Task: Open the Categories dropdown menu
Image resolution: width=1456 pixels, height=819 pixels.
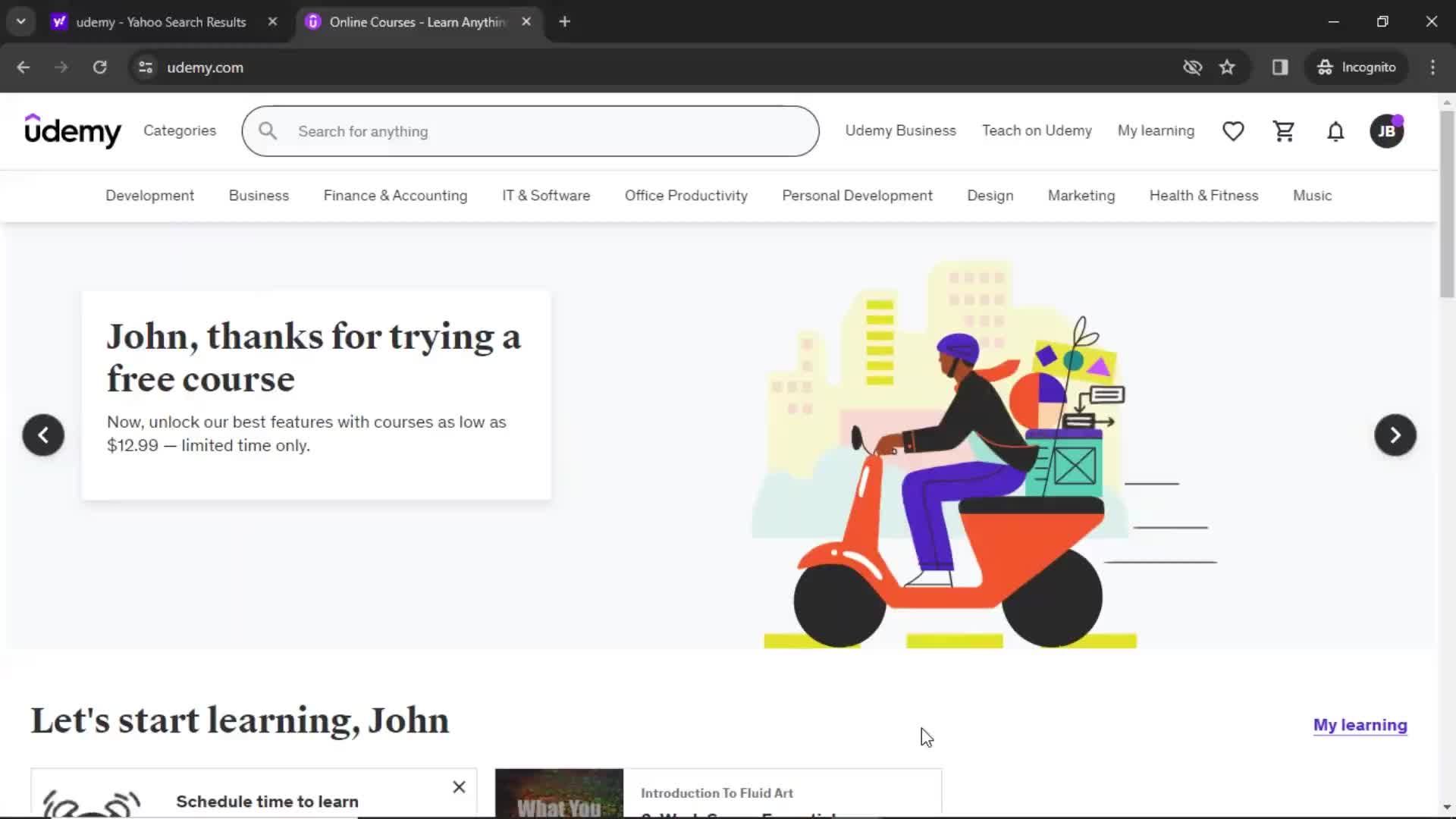Action: [x=180, y=131]
